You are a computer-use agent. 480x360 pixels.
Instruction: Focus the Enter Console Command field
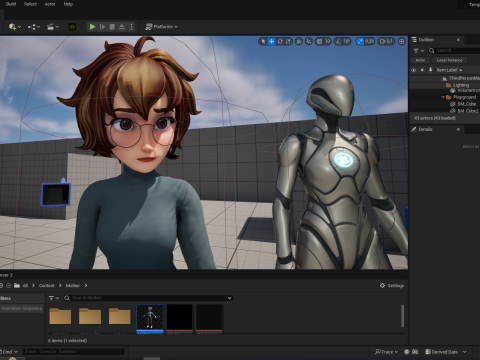point(73,352)
